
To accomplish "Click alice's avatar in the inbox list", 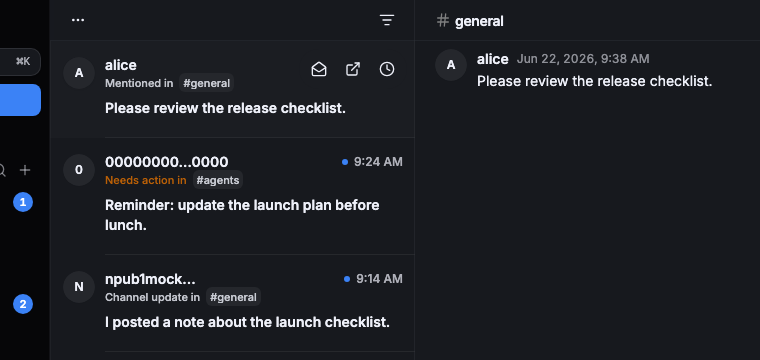I will pos(79,73).
